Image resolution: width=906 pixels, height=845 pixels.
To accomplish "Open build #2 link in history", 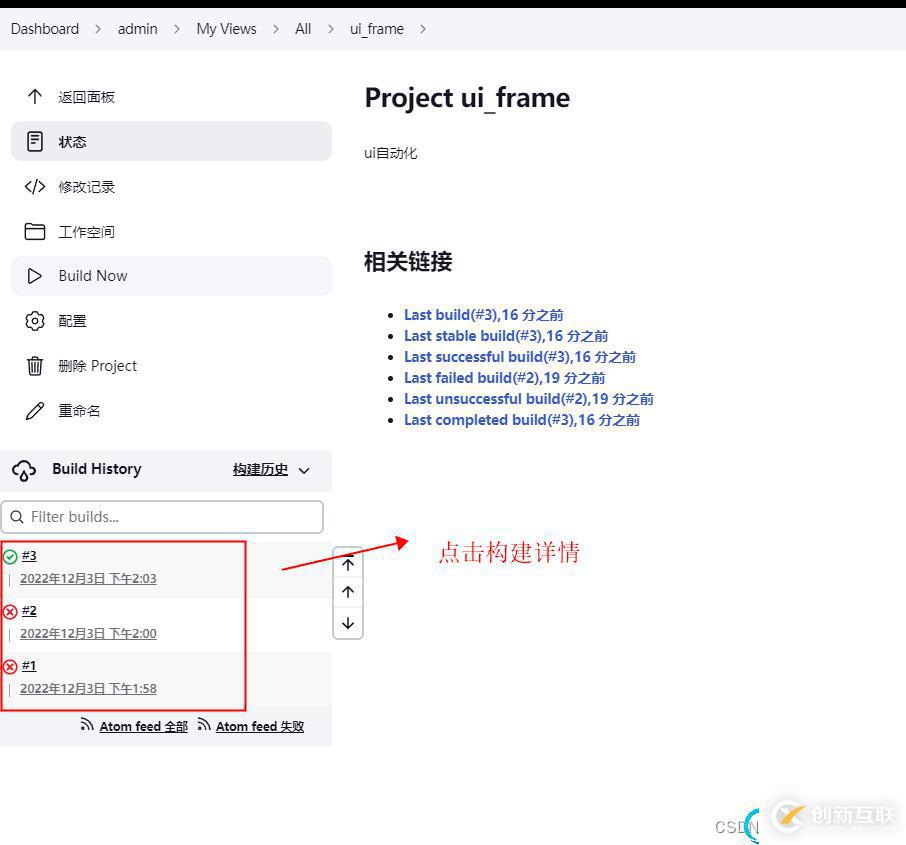I will click(x=29, y=611).
